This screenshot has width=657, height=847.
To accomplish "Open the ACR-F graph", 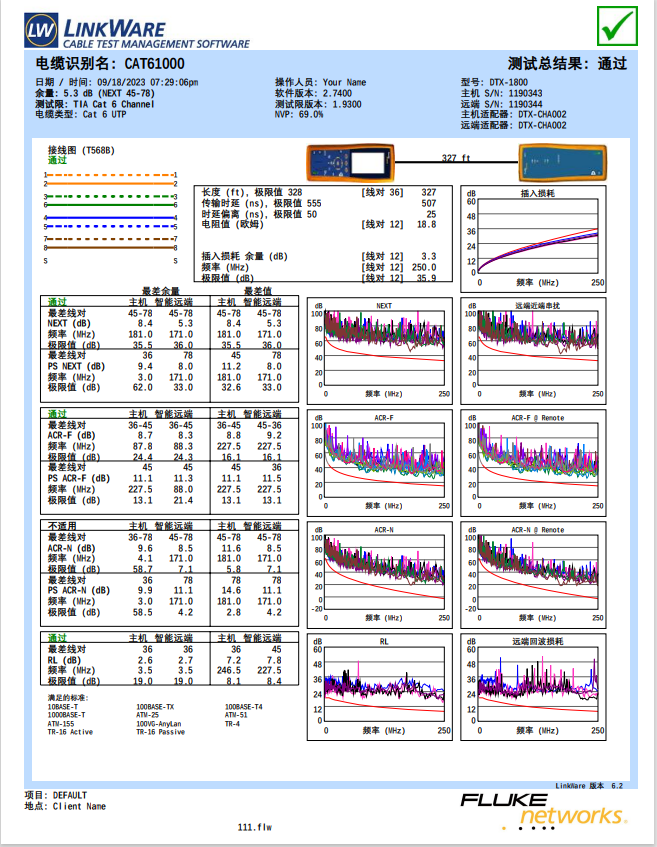I will pyautogui.click(x=380, y=462).
